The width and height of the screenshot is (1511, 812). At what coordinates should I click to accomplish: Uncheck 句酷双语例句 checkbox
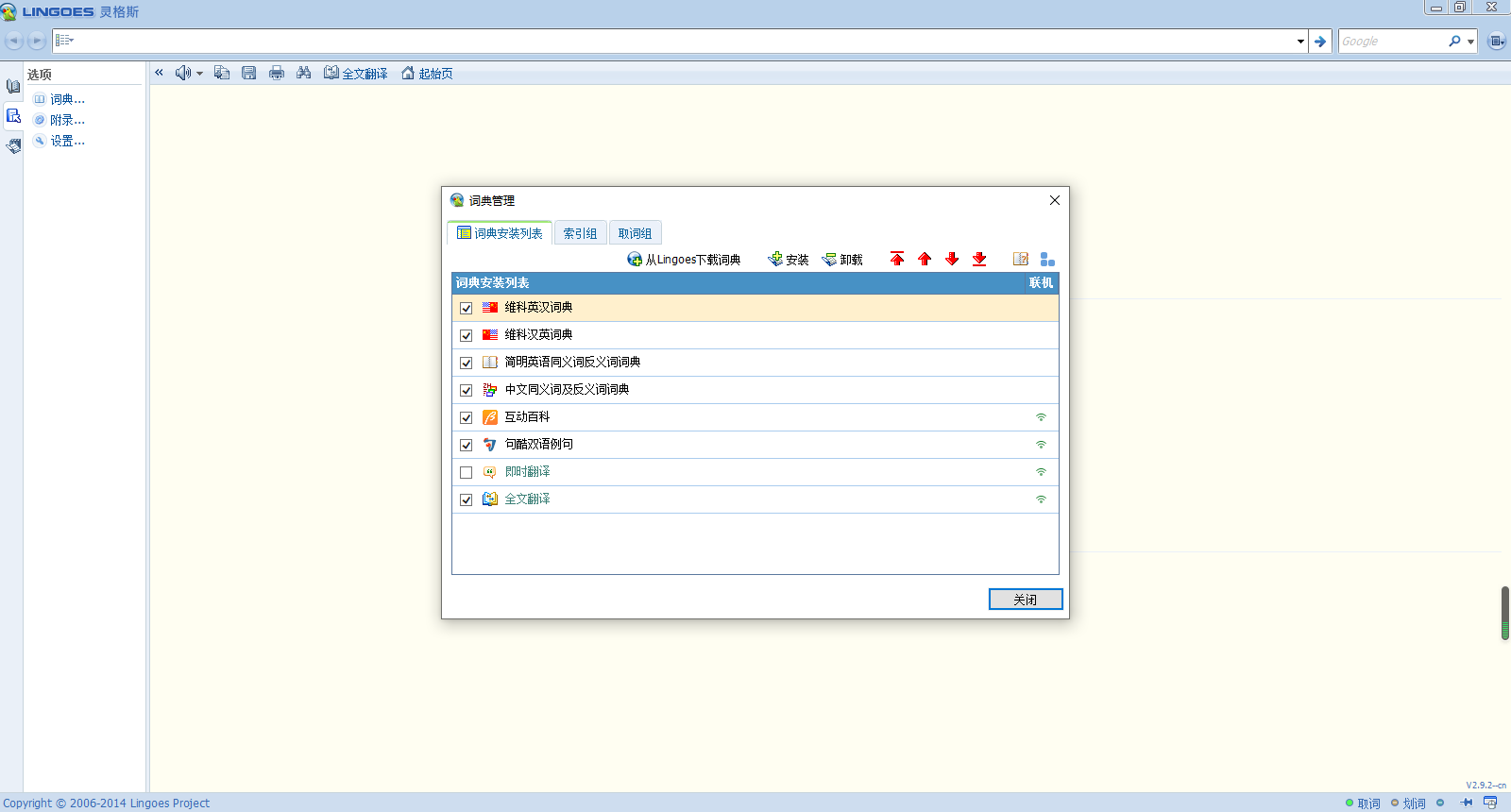pos(466,445)
